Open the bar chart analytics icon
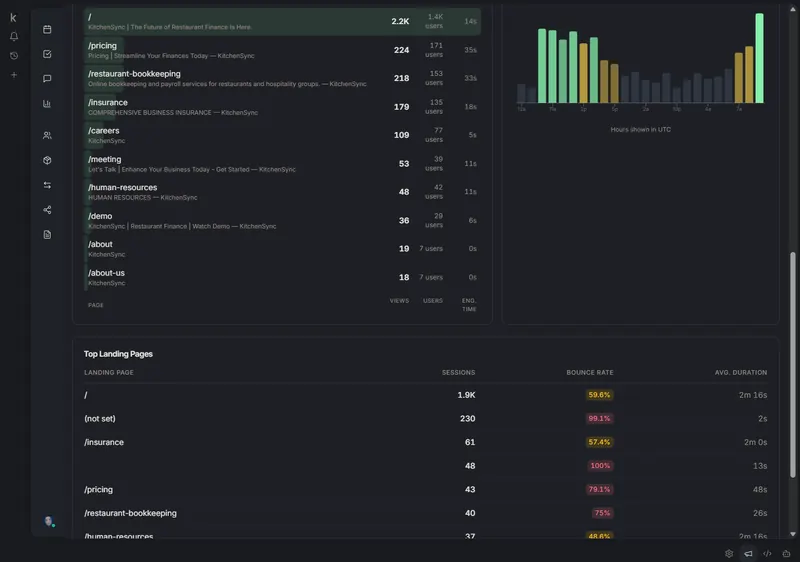Screen dimensions: 800x562 point(47,104)
